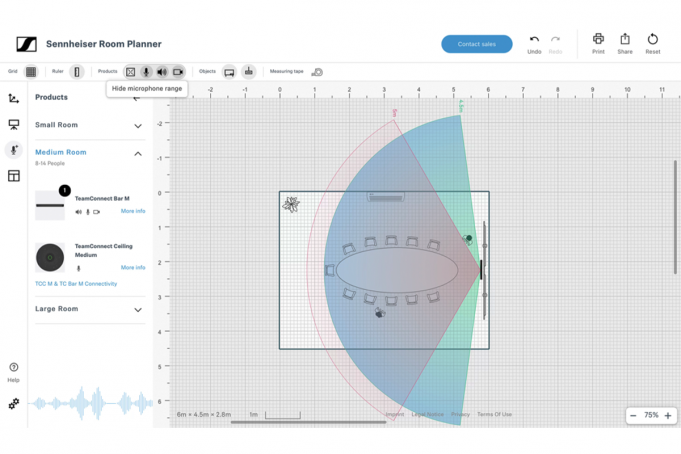Click the 75% zoom level value
This screenshot has height=454, width=681.
651,415
